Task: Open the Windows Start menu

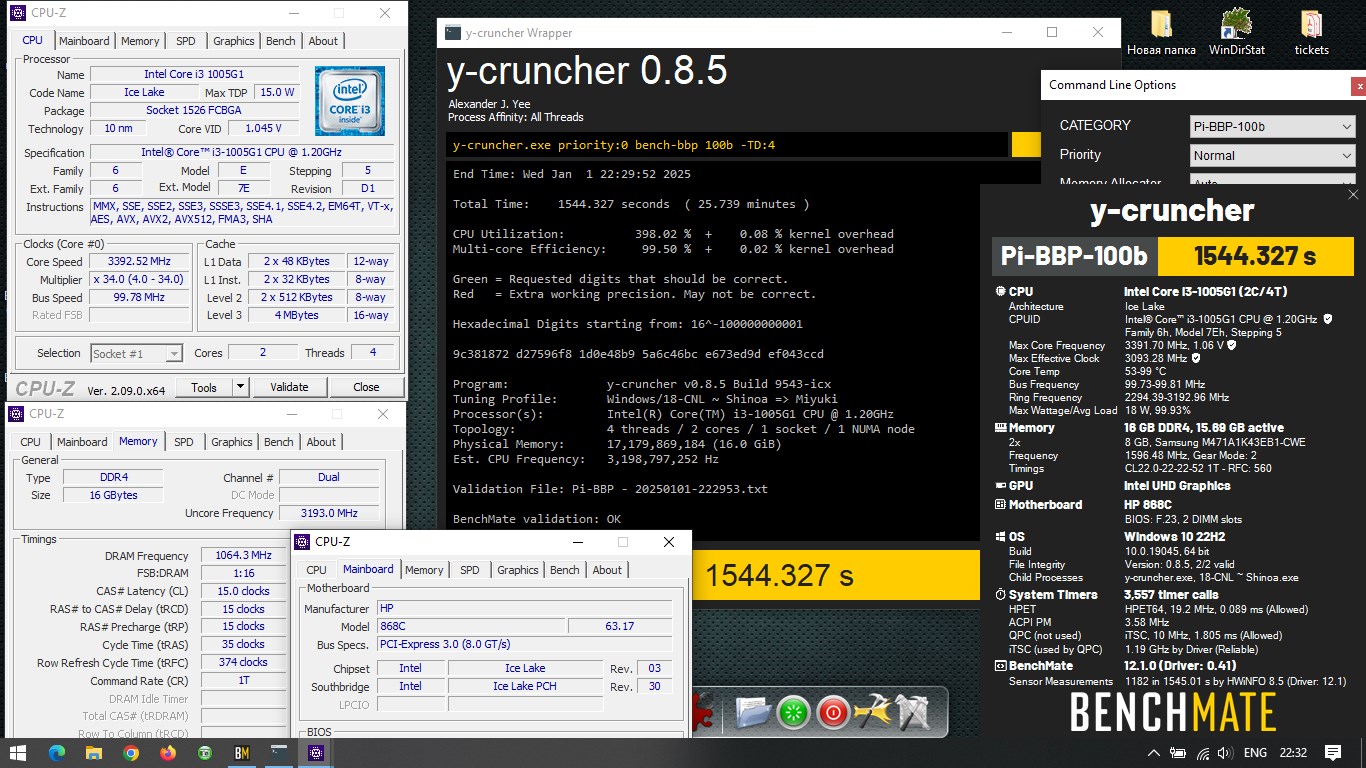Action: click(x=18, y=752)
